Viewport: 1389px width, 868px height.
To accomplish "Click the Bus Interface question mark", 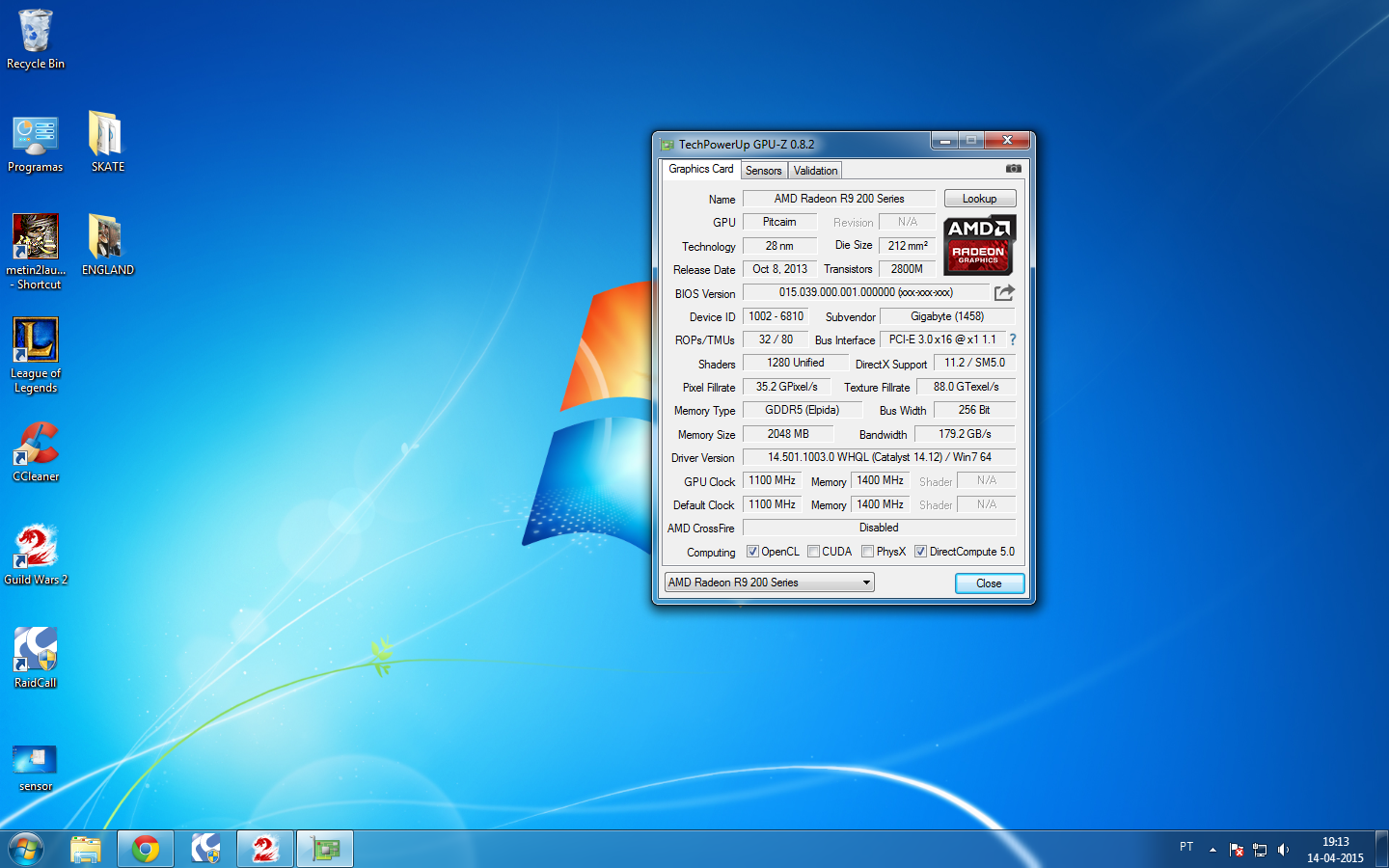I will point(1013,339).
